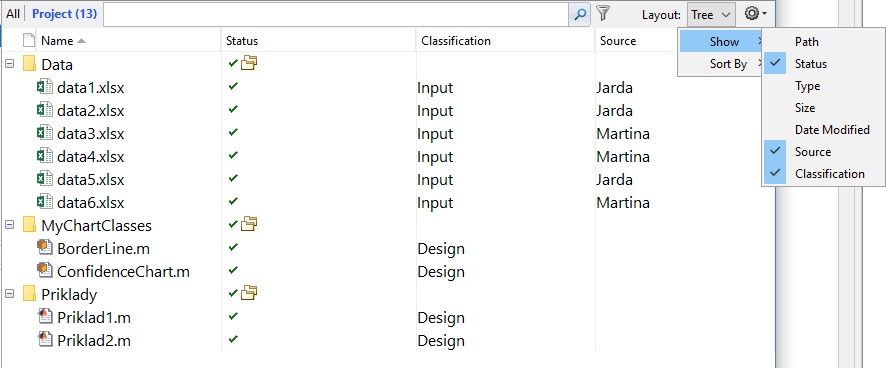888x368 pixels.
Task: Click the status checkmark for BorderLine.m
Action: 233,247
